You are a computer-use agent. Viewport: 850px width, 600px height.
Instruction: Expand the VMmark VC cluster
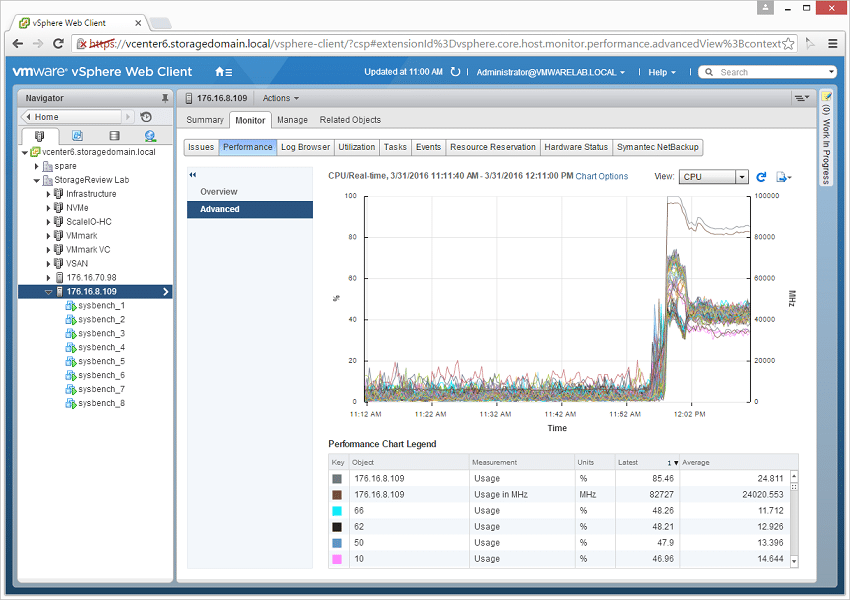tap(48, 250)
